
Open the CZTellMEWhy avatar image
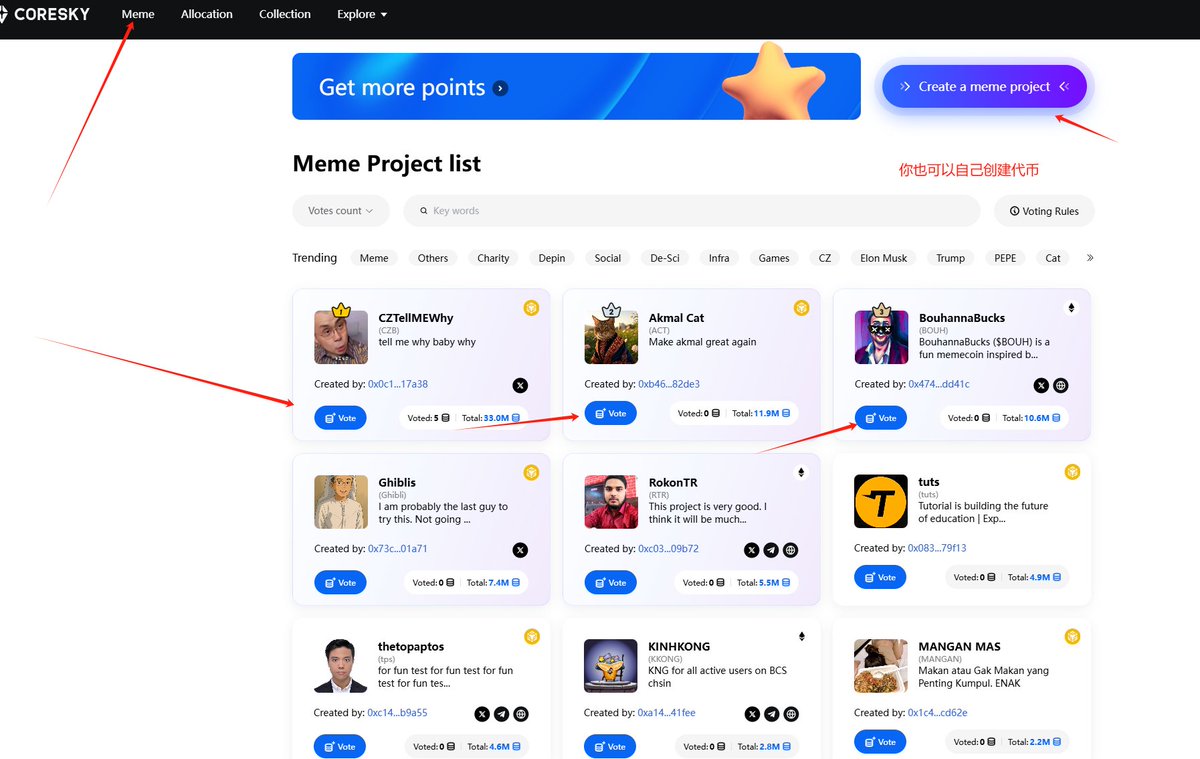click(x=341, y=337)
